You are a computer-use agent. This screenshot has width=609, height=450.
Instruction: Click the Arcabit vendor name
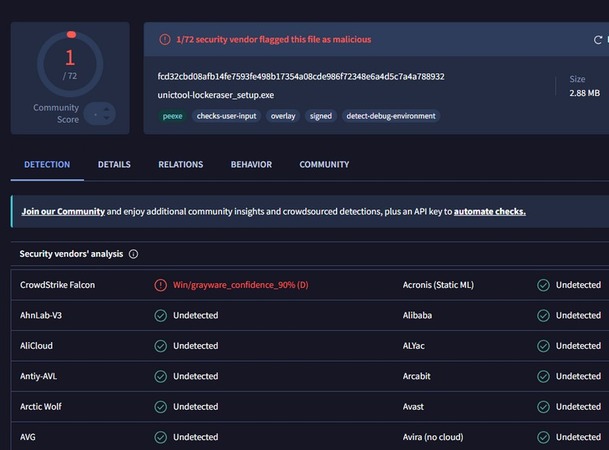[x=416, y=376]
